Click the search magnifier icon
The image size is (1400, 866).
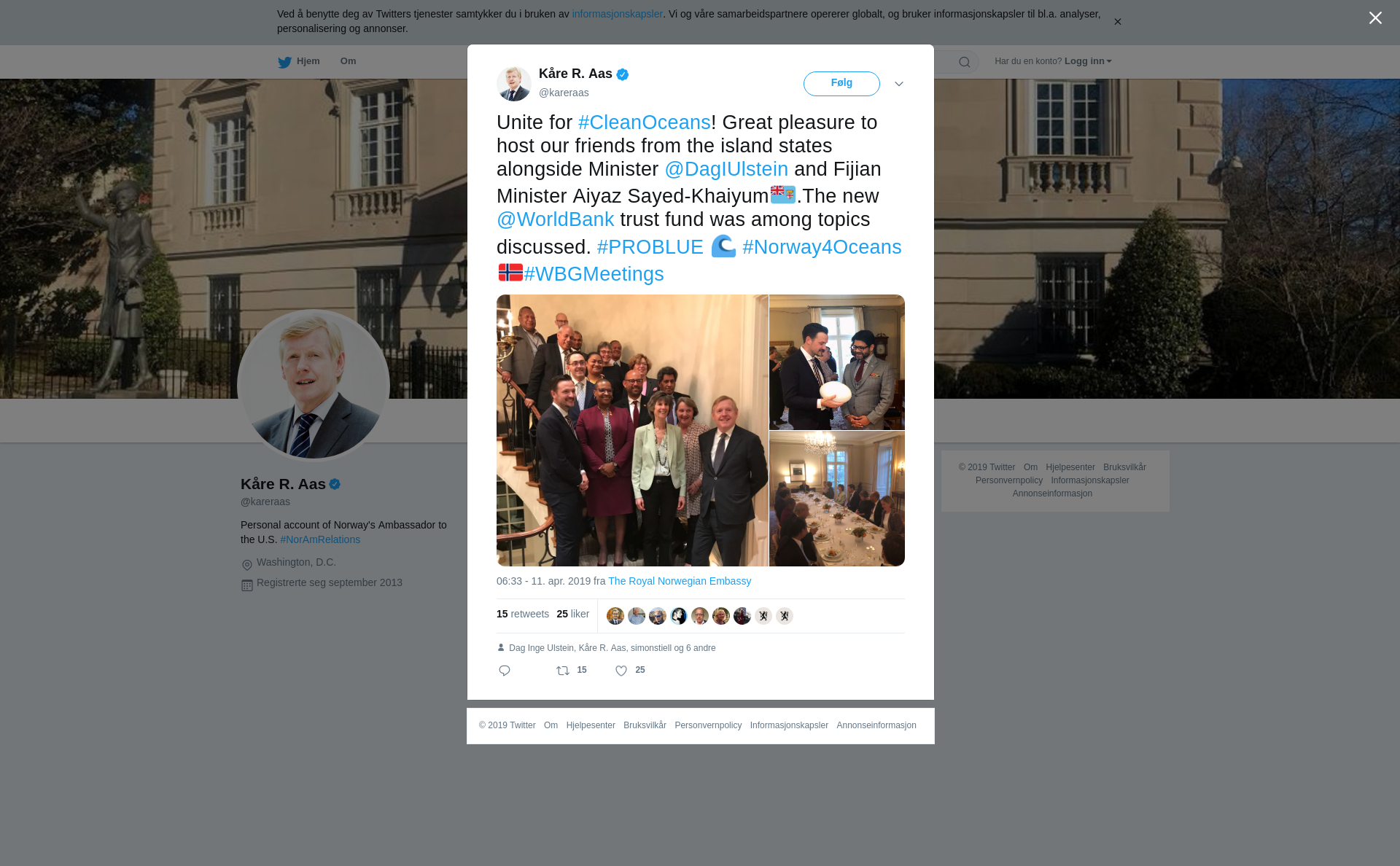coord(965,62)
